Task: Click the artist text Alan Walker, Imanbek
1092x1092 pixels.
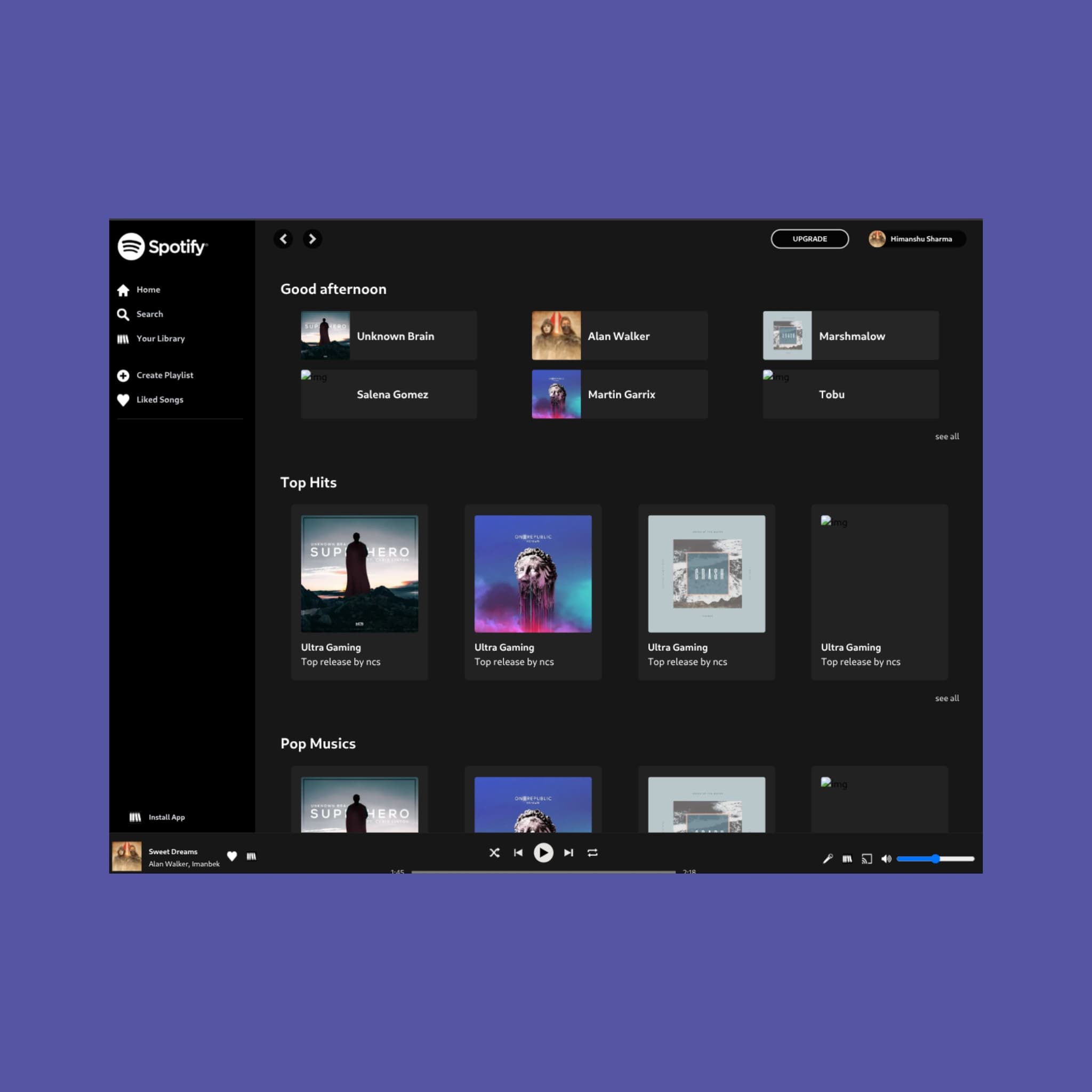Action: click(x=184, y=864)
